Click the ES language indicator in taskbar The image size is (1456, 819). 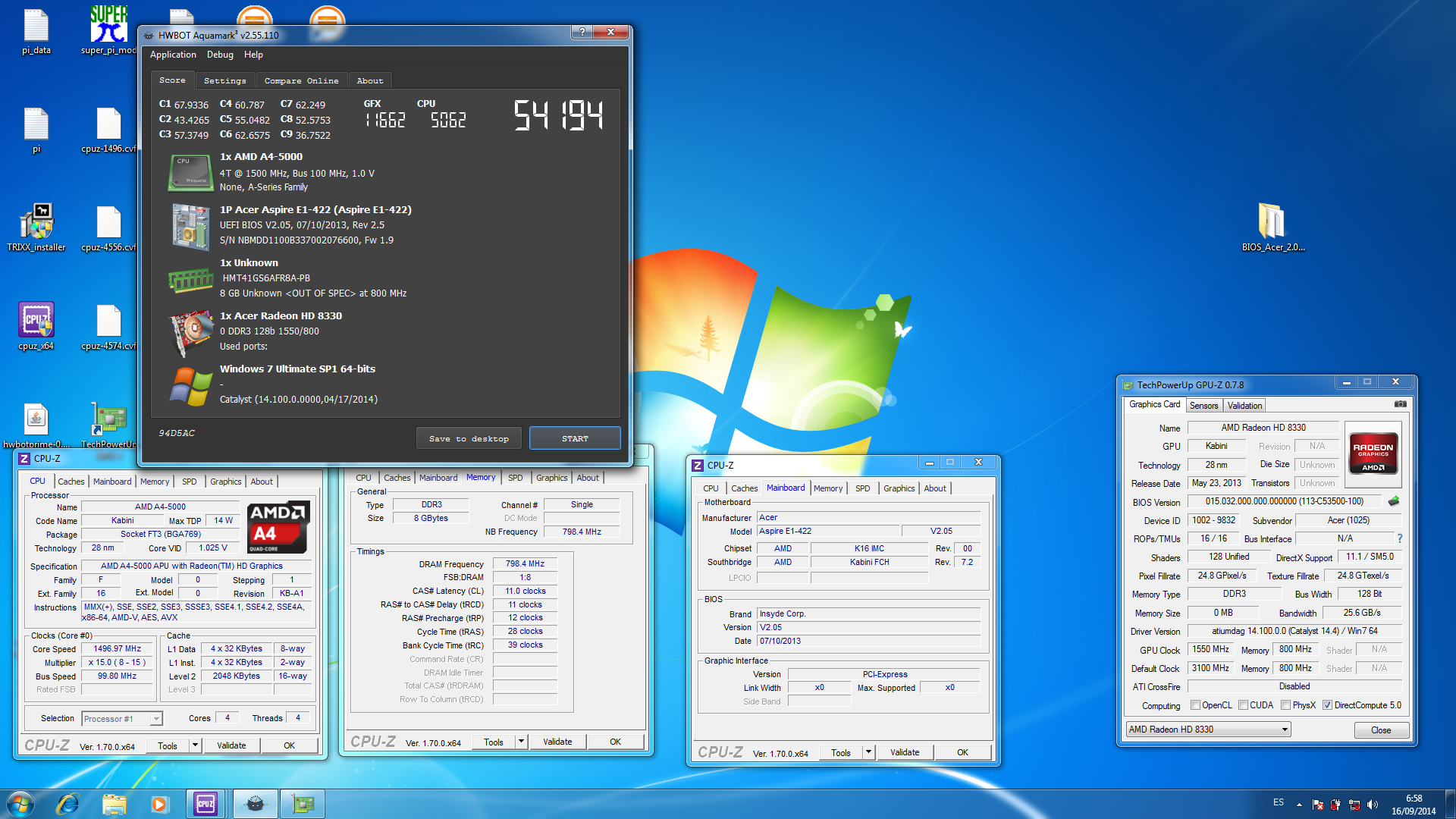(1279, 802)
